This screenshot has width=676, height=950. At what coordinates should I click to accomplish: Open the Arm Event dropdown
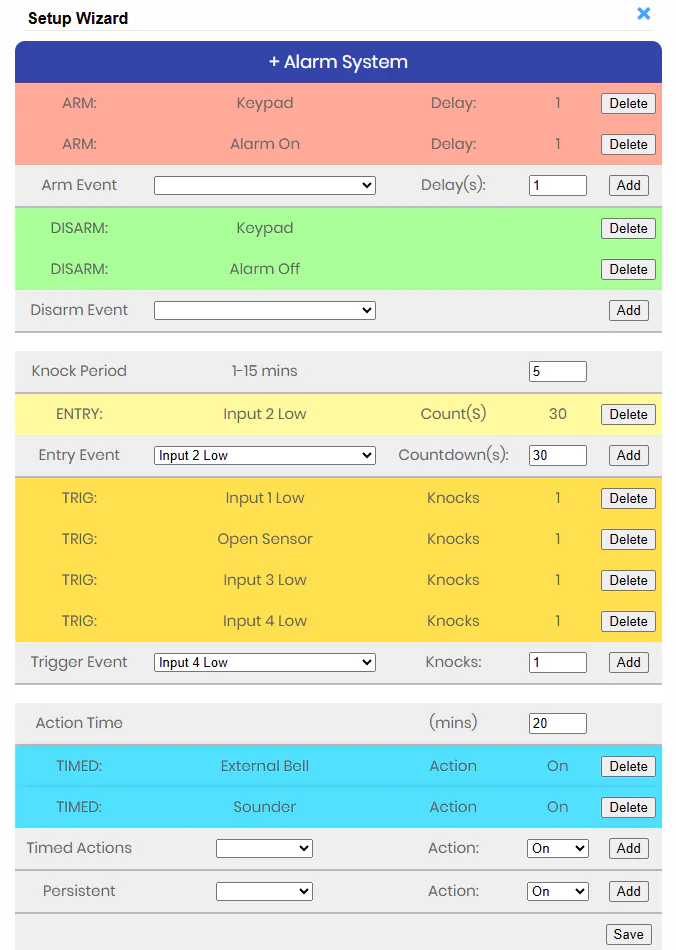pyautogui.click(x=264, y=186)
